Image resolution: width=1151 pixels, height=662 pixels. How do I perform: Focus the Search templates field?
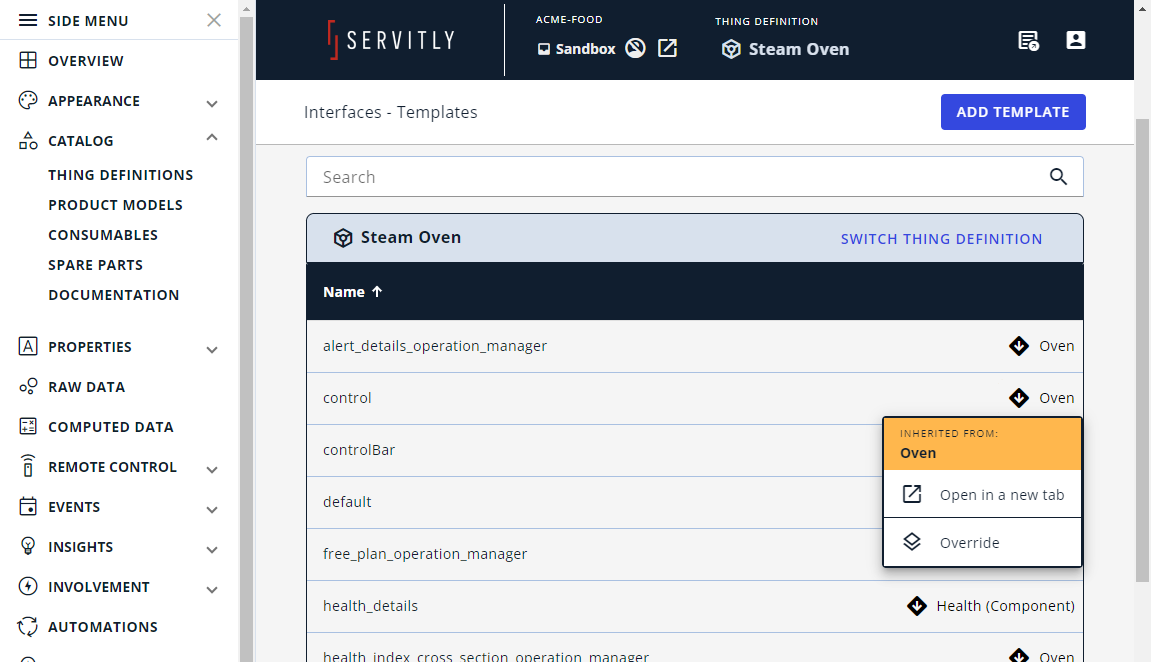(694, 177)
